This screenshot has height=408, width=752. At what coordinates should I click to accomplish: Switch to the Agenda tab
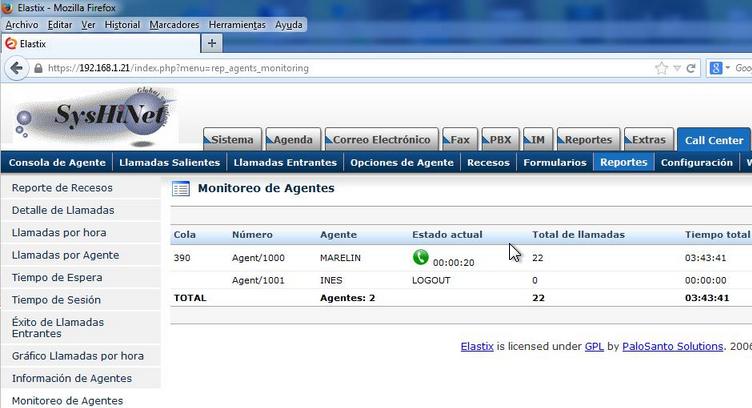293,140
